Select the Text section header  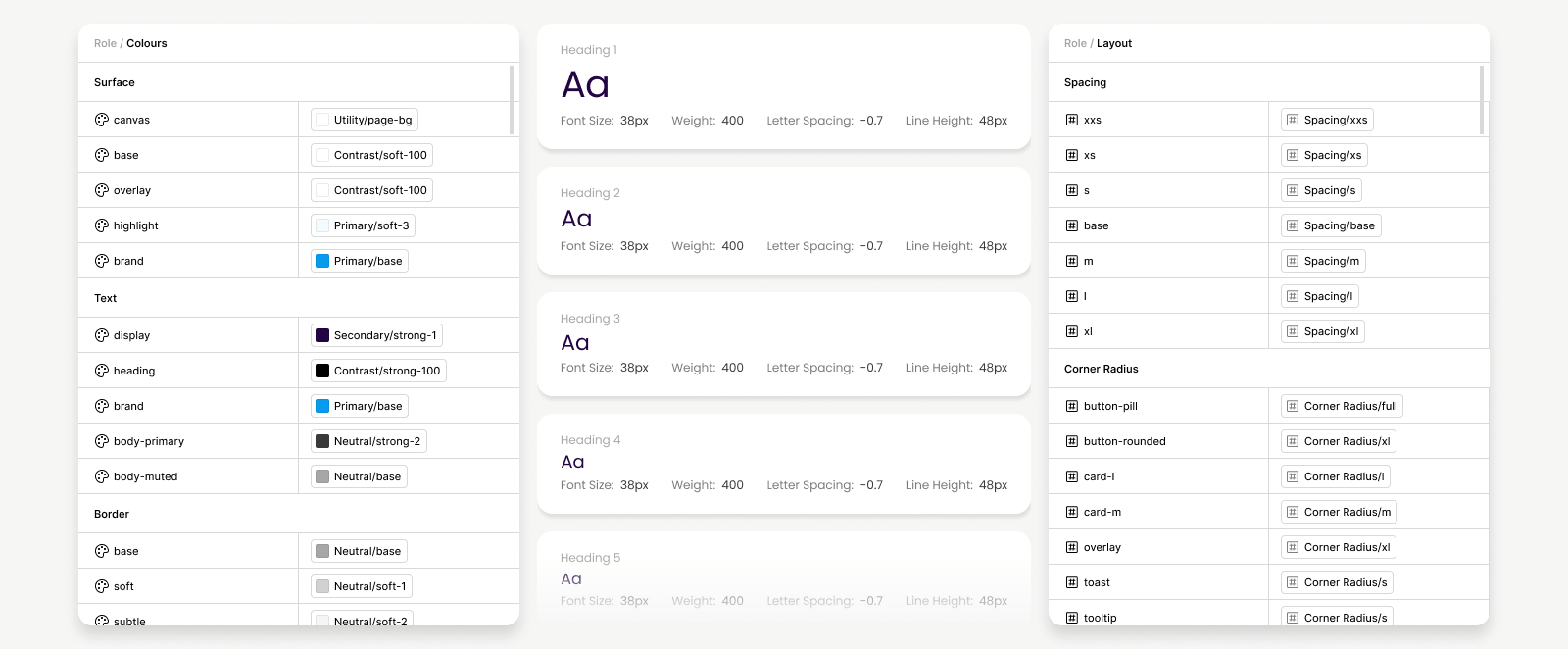coord(299,298)
